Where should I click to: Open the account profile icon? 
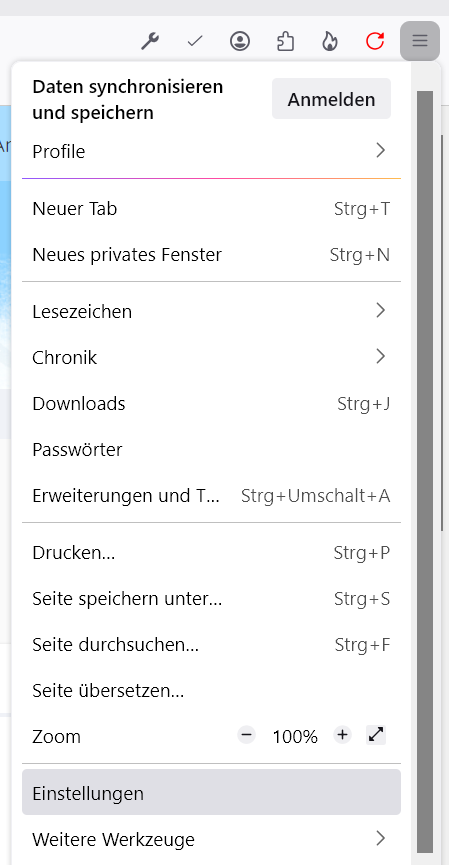[x=240, y=41]
